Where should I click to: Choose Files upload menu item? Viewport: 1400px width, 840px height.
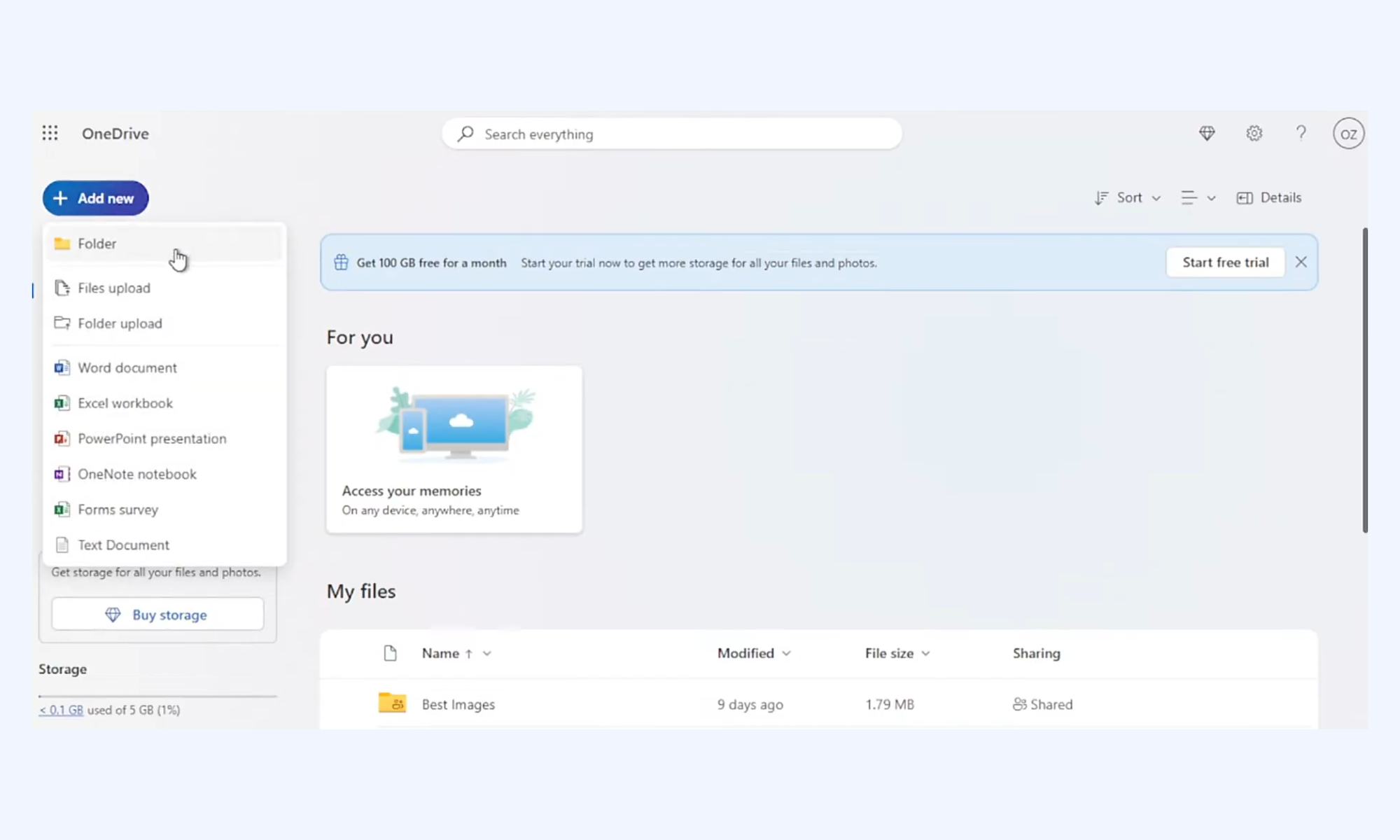point(164,288)
